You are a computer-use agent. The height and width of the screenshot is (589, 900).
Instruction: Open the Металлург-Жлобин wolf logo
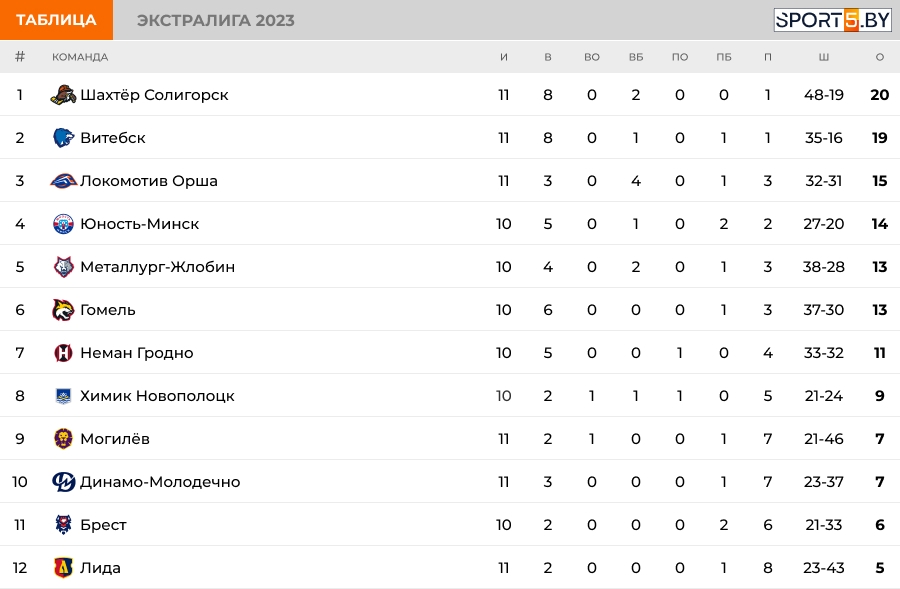pyautogui.click(x=63, y=267)
